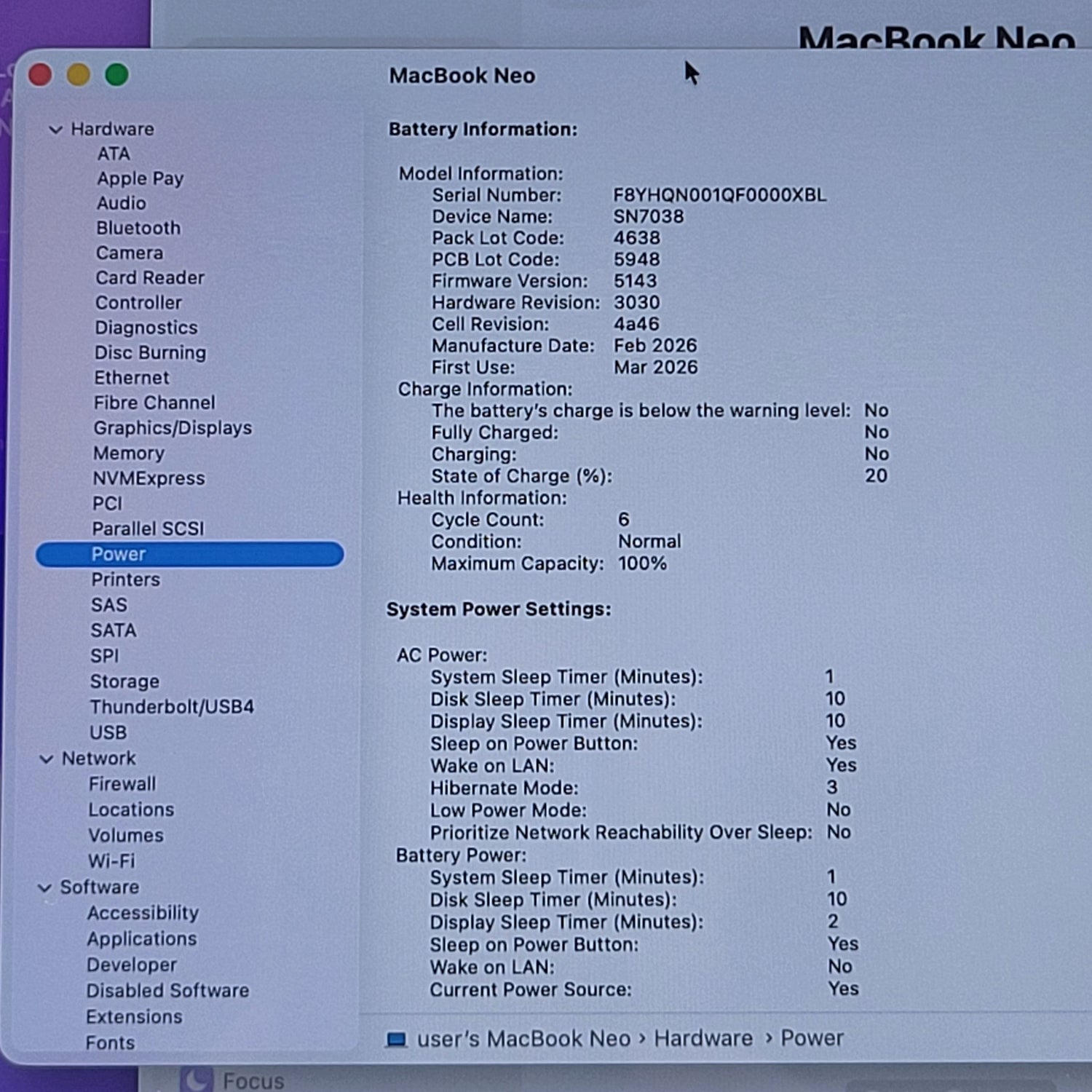The image size is (1092, 1092).
Task: Open Card Reader details
Action: point(150,278)
